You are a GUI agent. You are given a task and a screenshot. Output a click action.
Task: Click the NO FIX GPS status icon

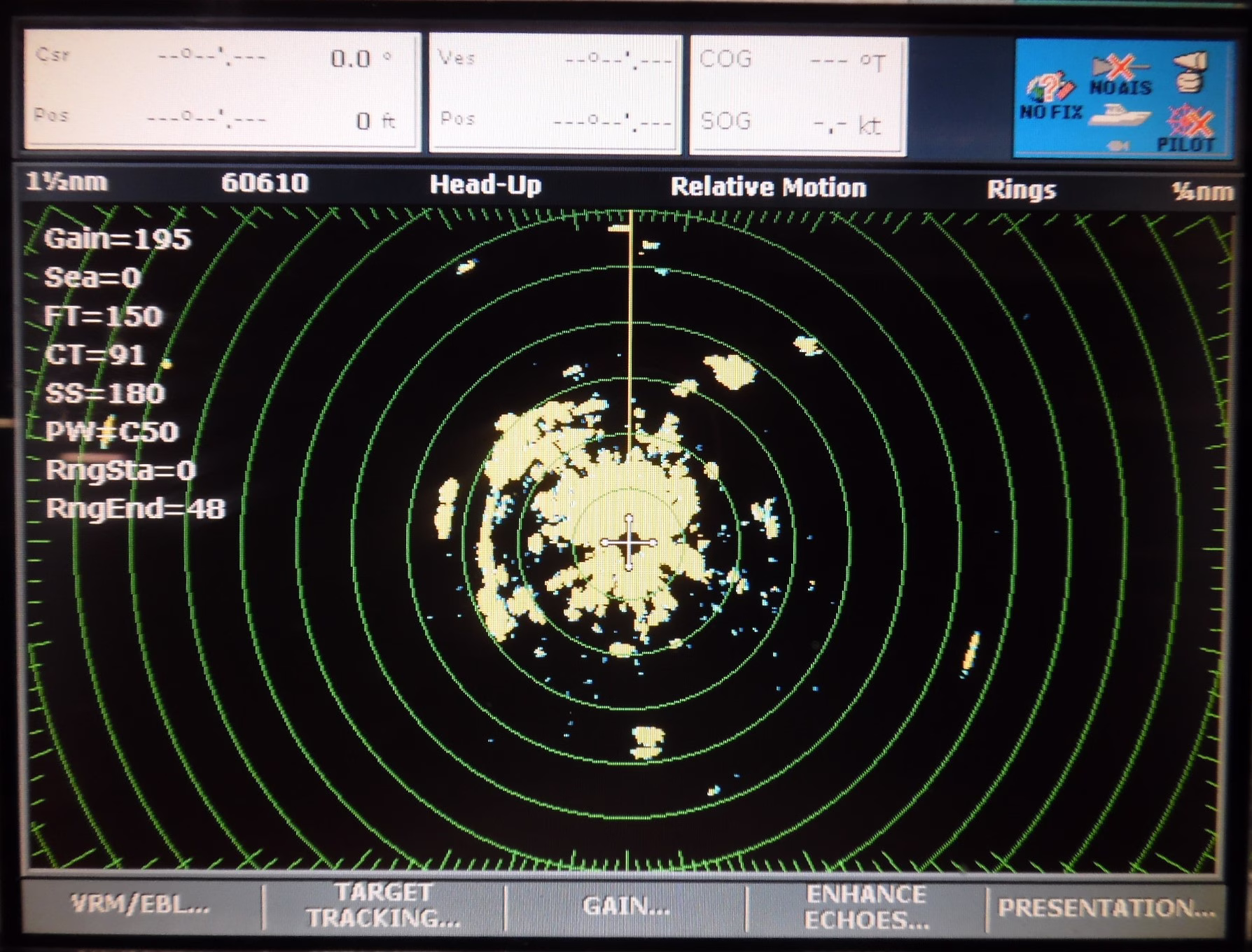click(x=1050, y=95)
